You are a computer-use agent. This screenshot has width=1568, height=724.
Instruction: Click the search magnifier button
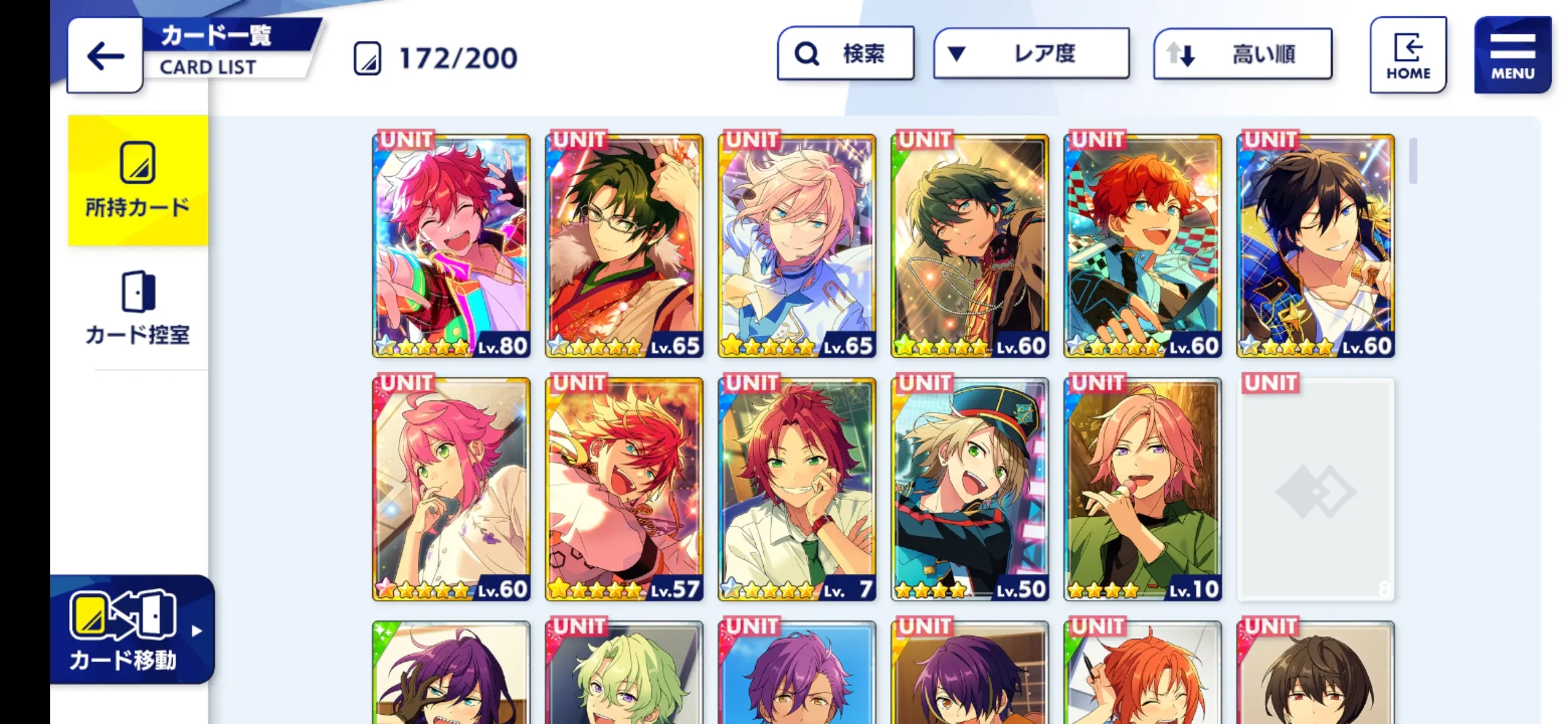point(846,54)
